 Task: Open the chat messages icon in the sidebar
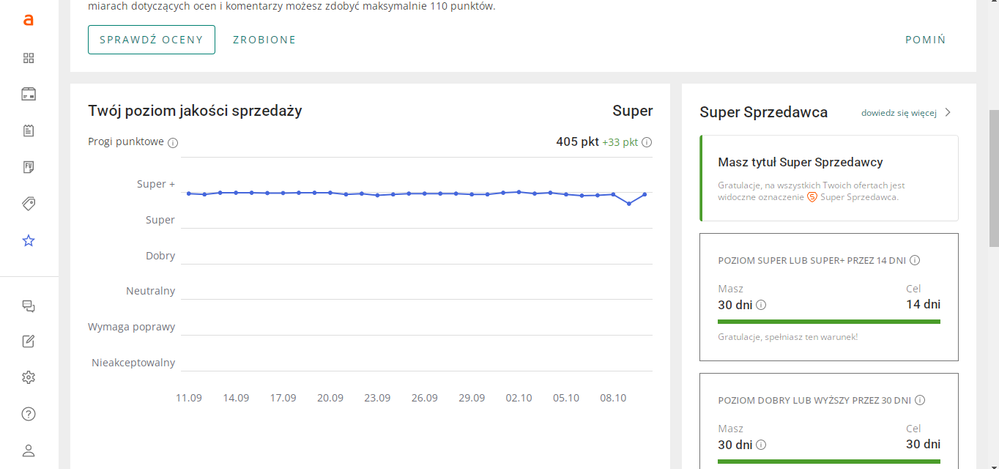(x=28, y=306)
